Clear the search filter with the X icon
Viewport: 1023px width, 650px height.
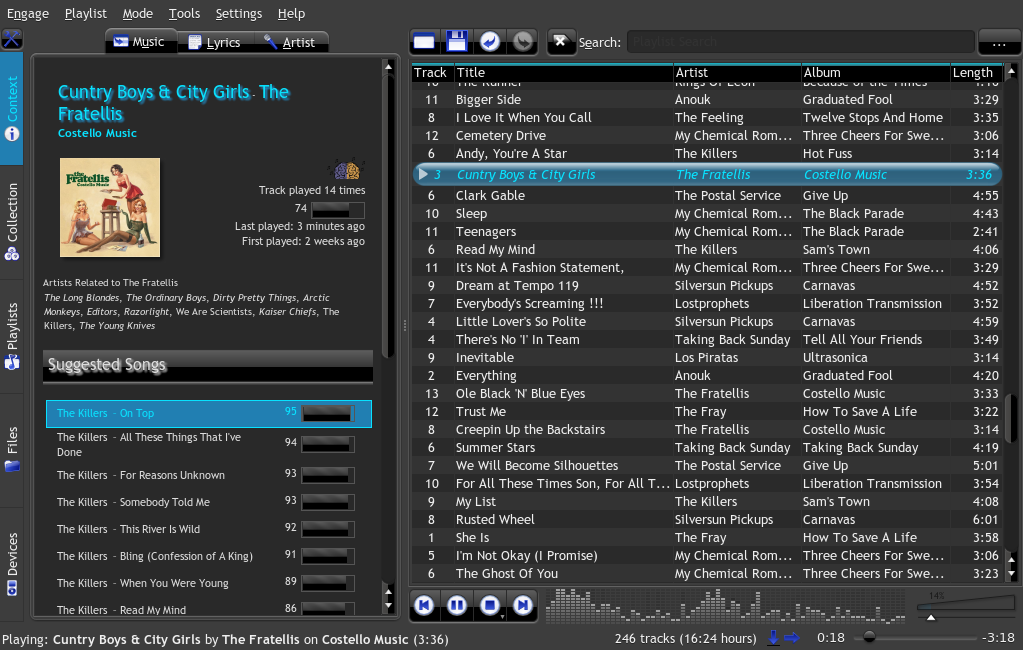(560, 42)
